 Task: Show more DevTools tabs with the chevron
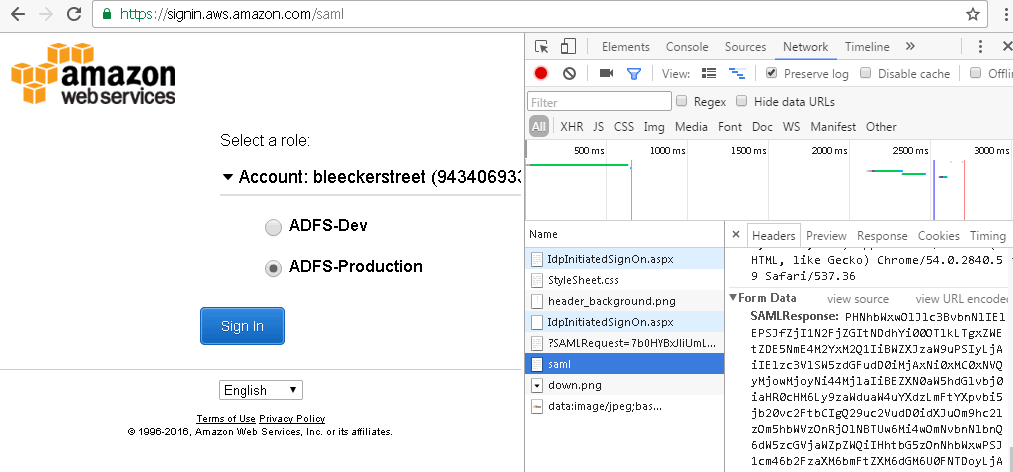pos(910,46)
